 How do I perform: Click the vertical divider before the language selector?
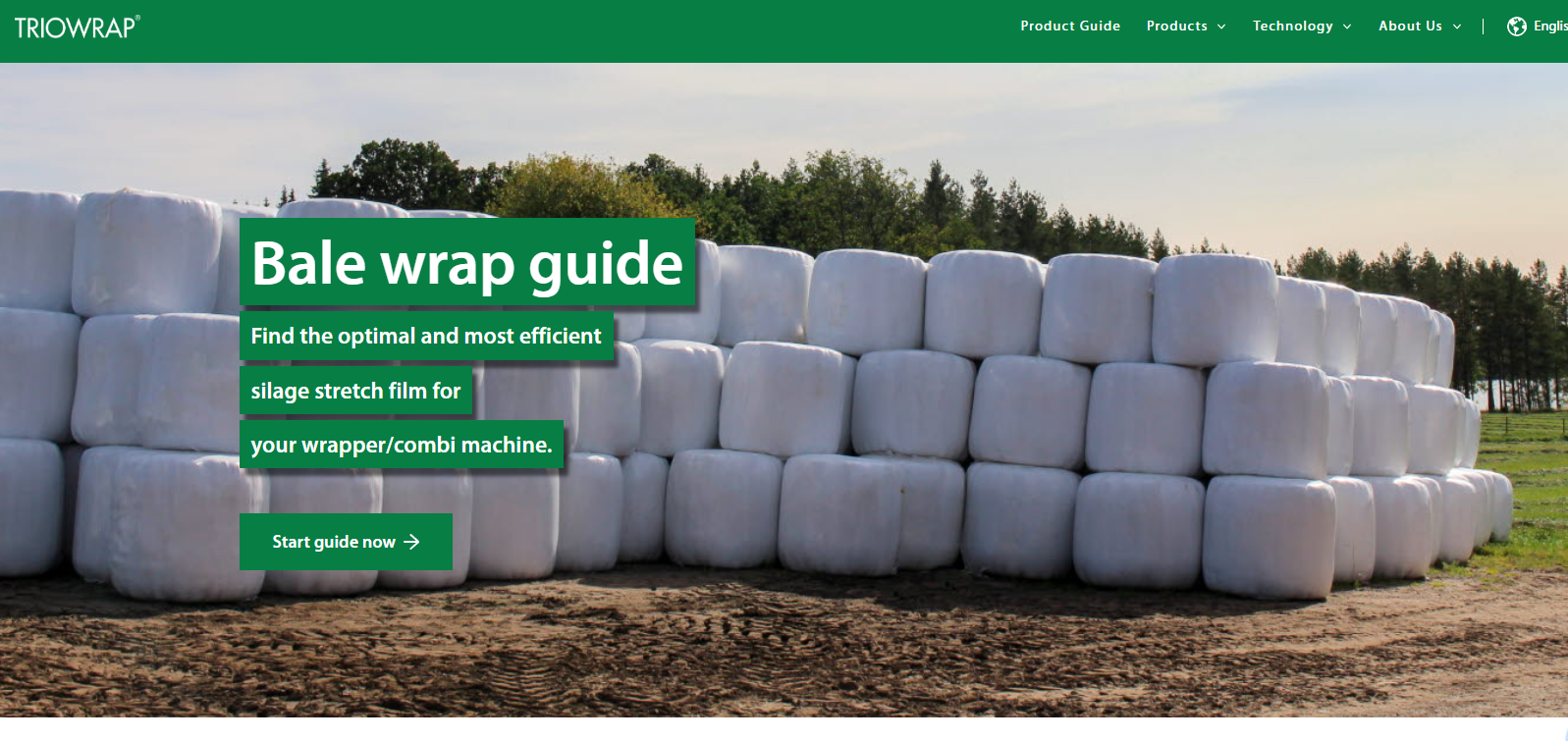pyautogui.click(x=1483, y=26)
